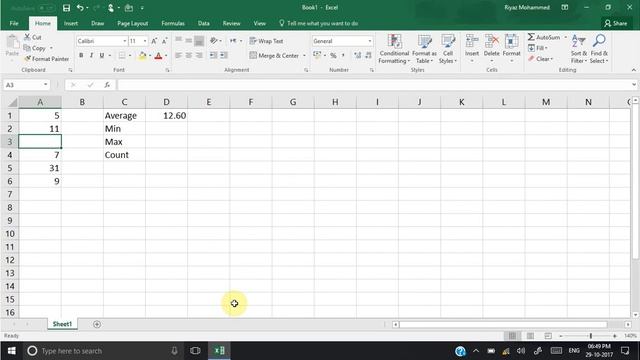Apply red font color
The height and width of the screenshot is (360, 640).
(x=158, y=56)
